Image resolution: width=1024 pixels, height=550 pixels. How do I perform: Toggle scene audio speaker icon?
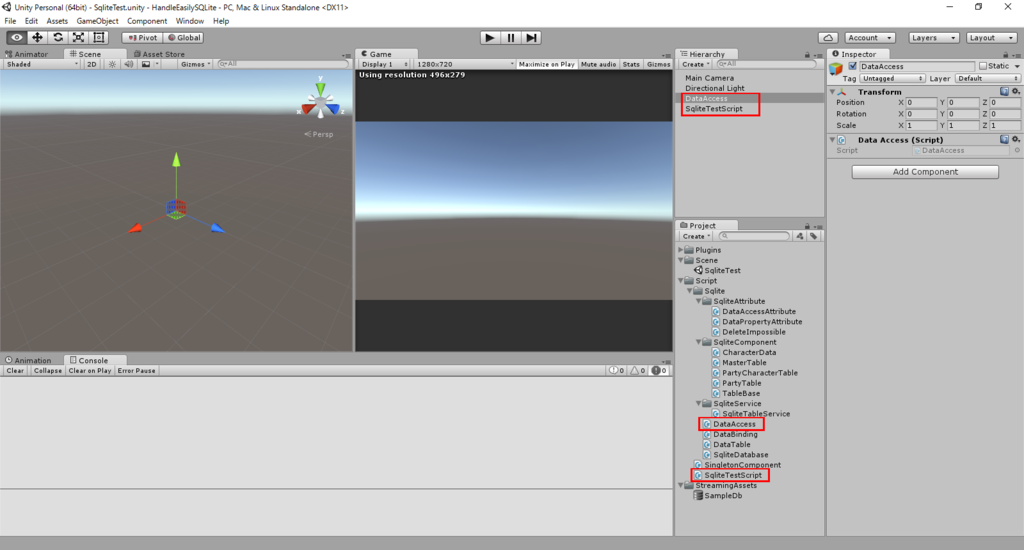click(x=129, y=64)
